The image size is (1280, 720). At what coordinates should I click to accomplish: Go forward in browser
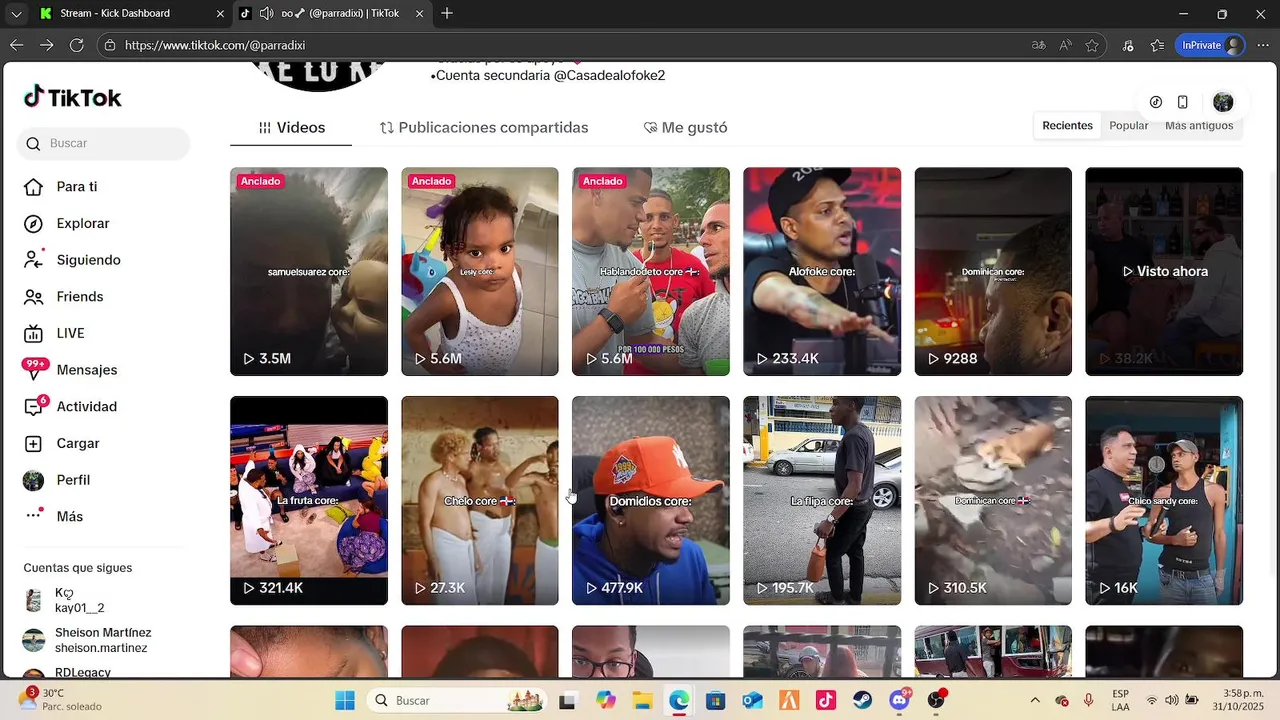pyautogui.click(x=46, y=45)
